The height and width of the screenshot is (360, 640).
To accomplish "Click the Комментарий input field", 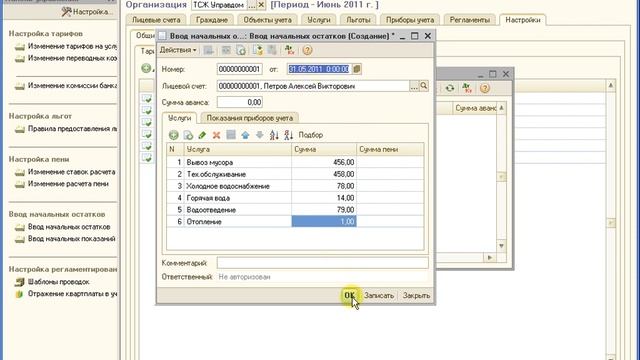I will pos(322,263).
